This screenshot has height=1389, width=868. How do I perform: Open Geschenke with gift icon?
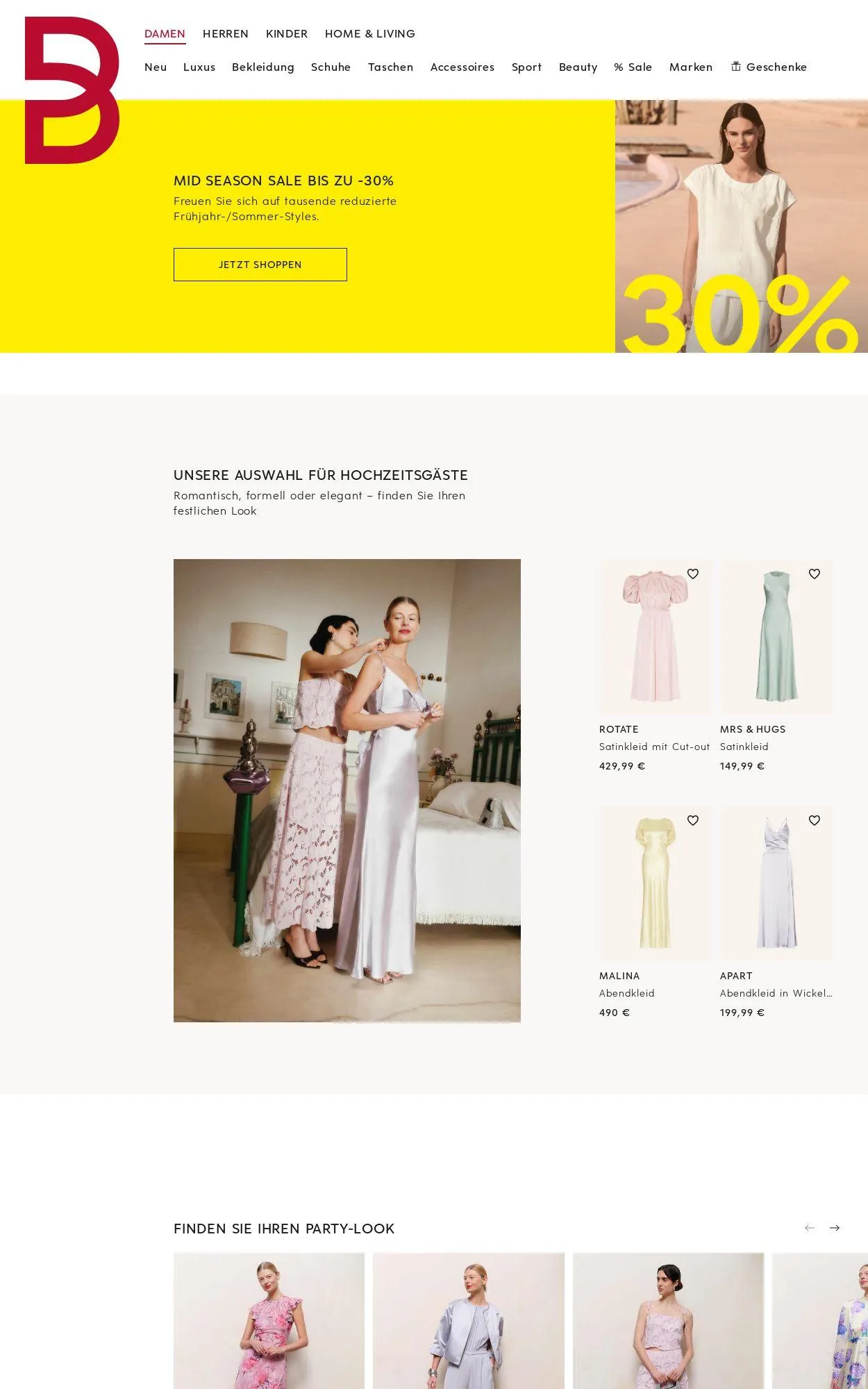pyautogui.click(x=769, y=67)
